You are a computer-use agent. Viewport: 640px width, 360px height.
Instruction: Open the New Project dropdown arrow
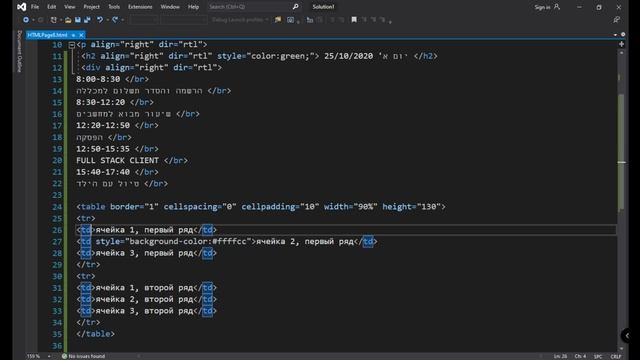pos(60,20)
